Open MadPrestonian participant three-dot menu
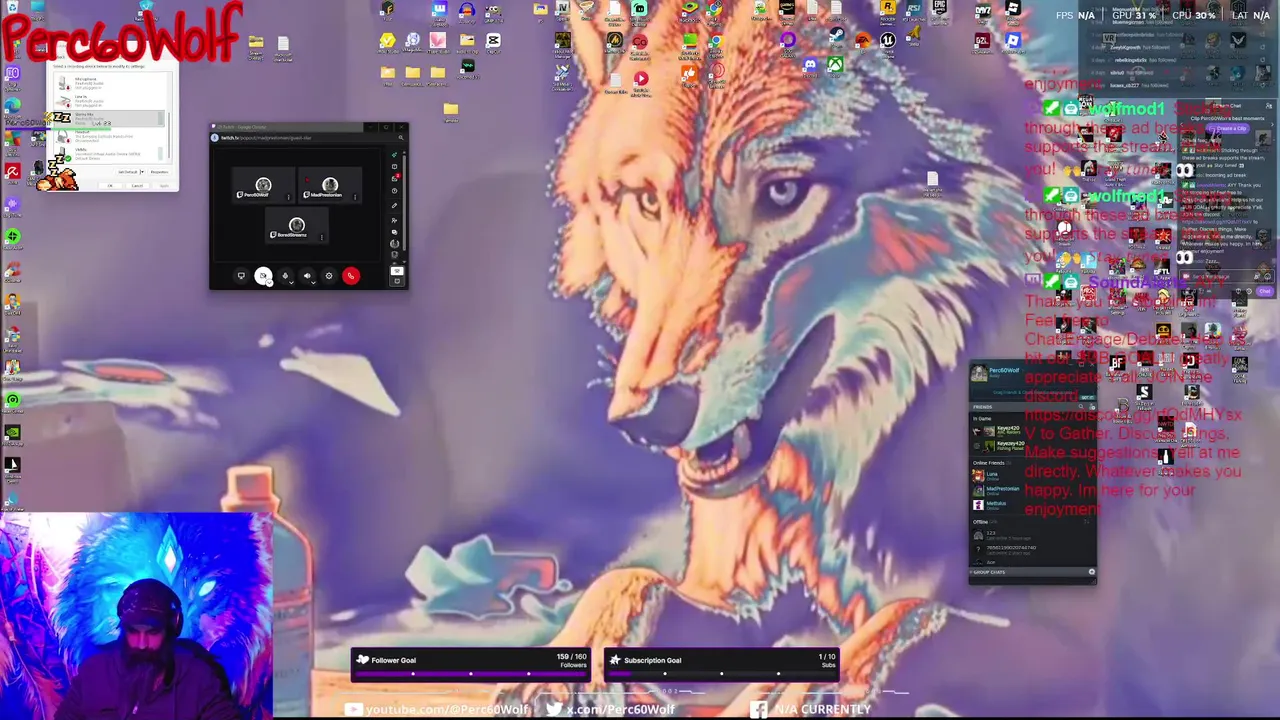The width and height of the screenshot is (1280, 720). click(x=355, y=197)
